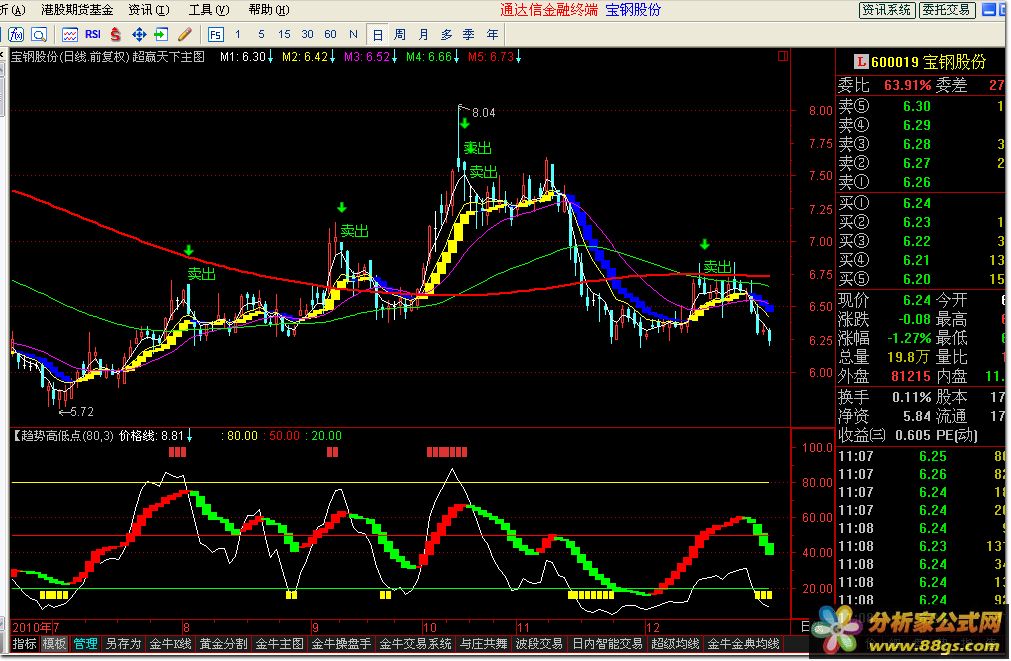The width and height of the screenshot is (1011, 661).
Task: Open the 港股期货基金 menu
Action: click(x=77, y=10)
